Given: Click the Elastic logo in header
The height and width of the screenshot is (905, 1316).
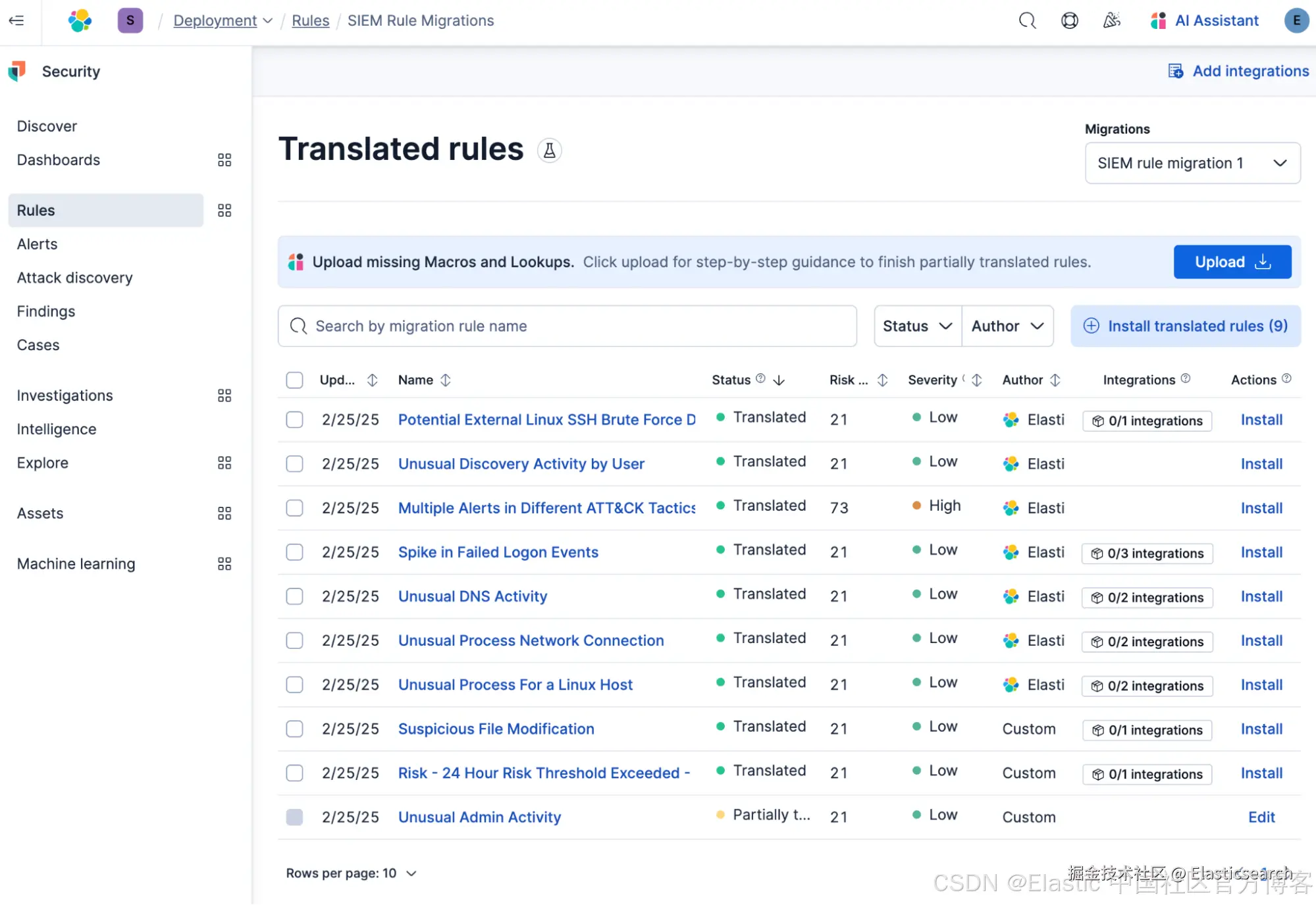Looking at the screenshot, I should click(x=80, y=20).
